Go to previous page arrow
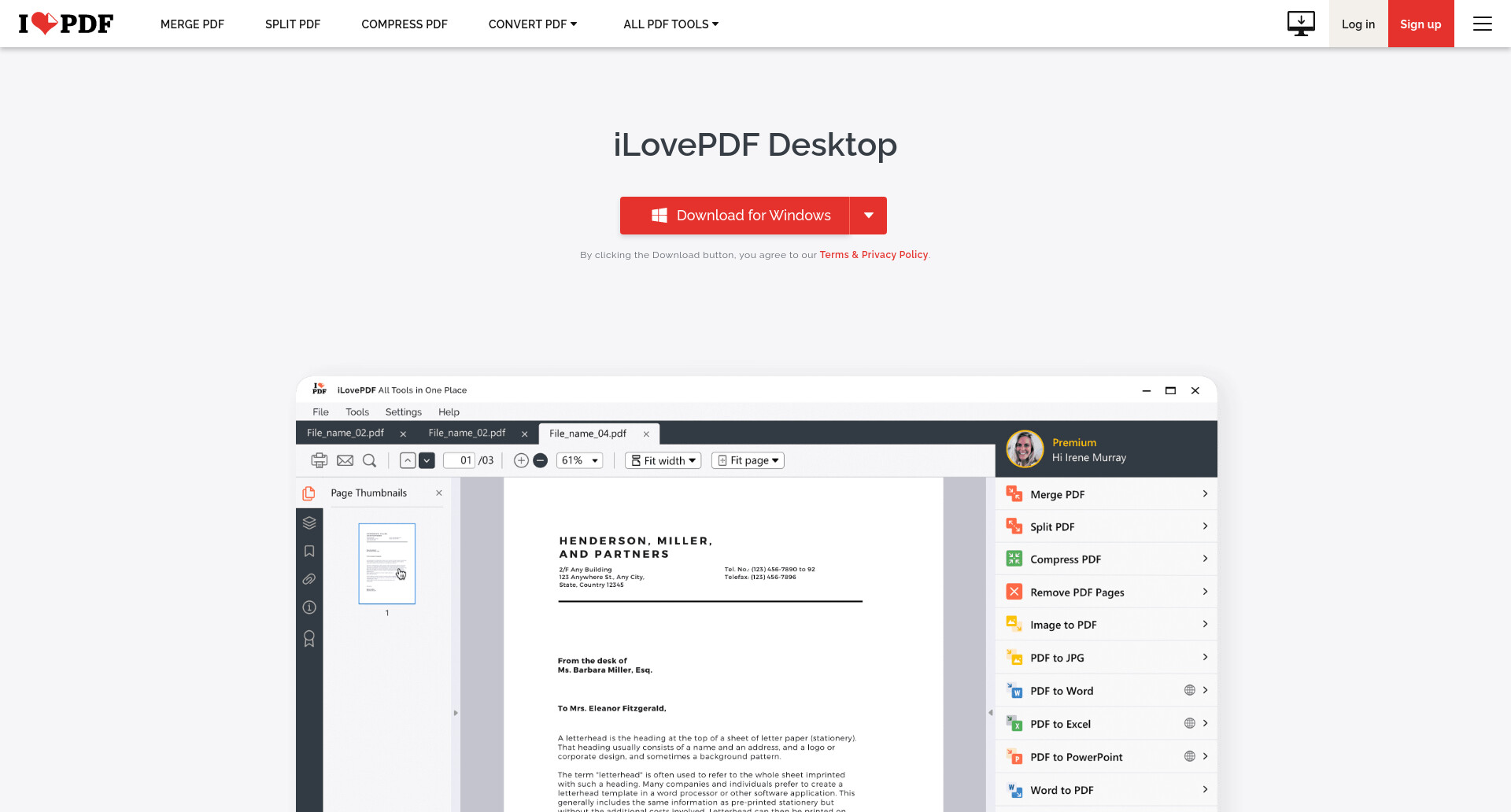The height and width of the screenshot is (812, 1511). (408, 460)
